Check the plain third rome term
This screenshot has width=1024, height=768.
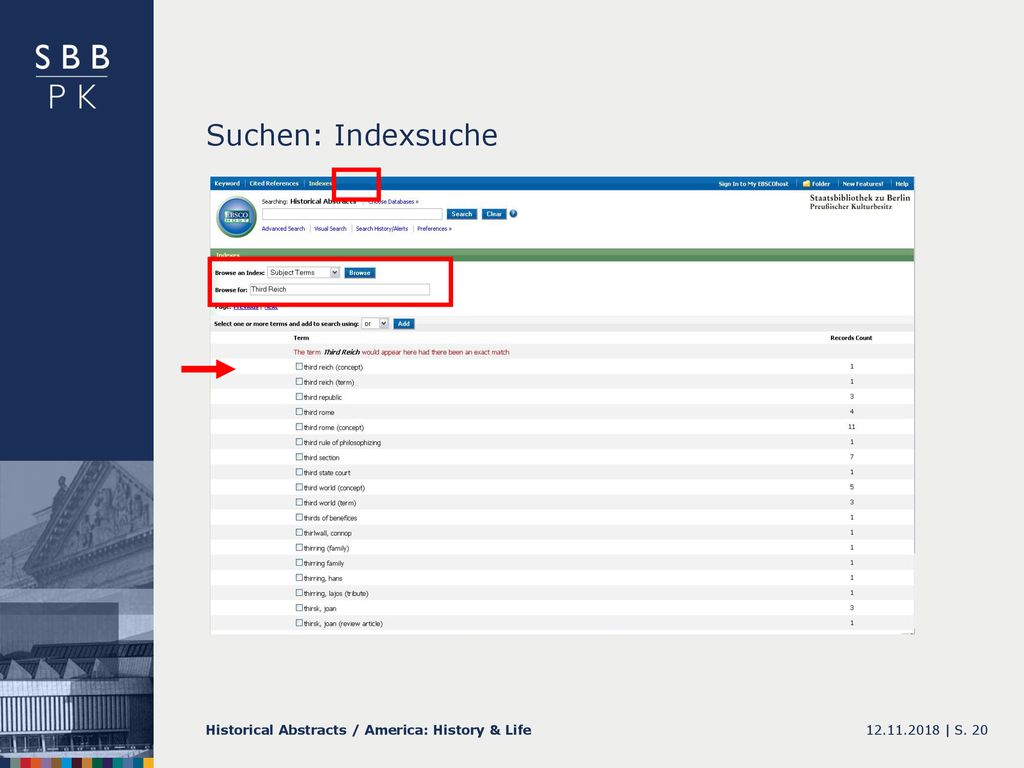299,411
